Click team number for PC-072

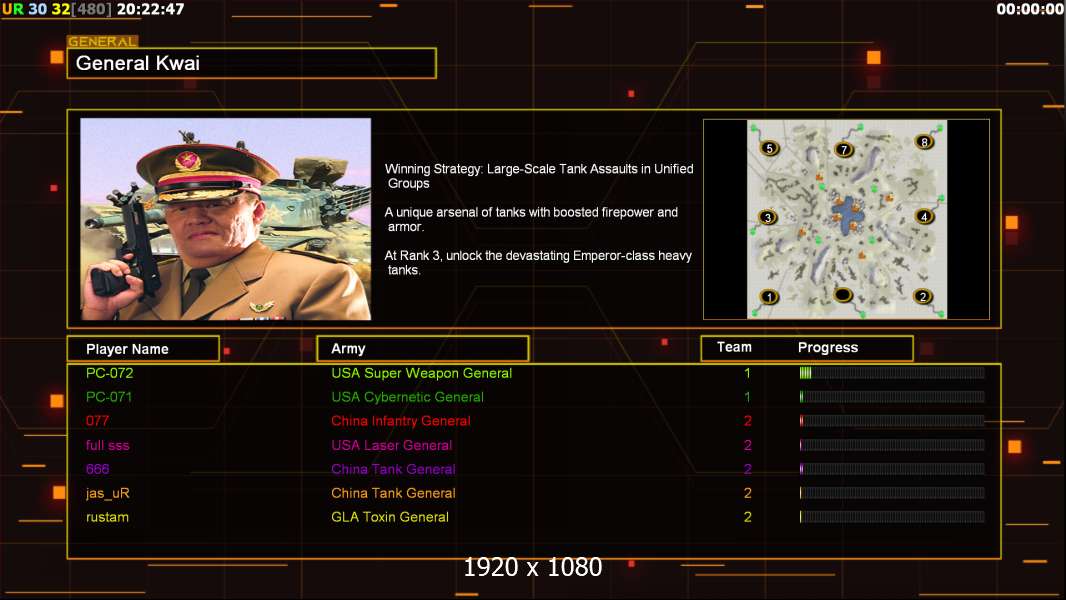[747, 373]
